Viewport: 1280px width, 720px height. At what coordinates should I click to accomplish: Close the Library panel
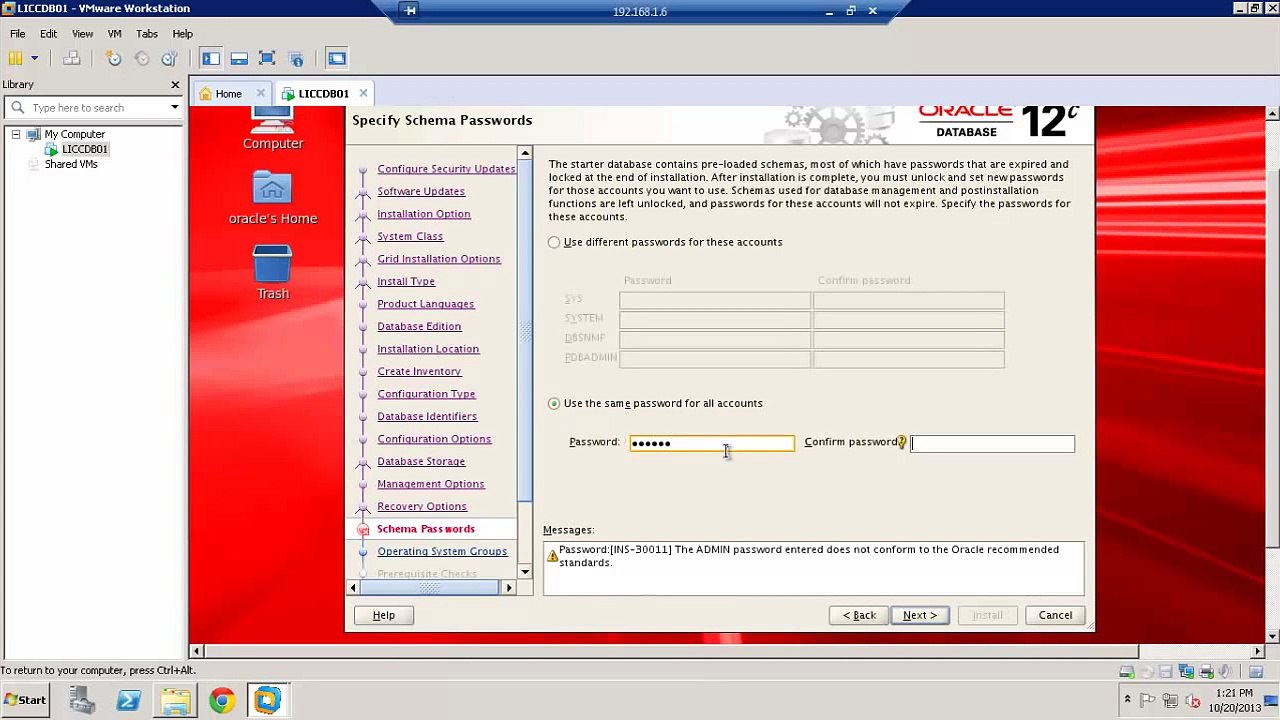tap(175, 85)
